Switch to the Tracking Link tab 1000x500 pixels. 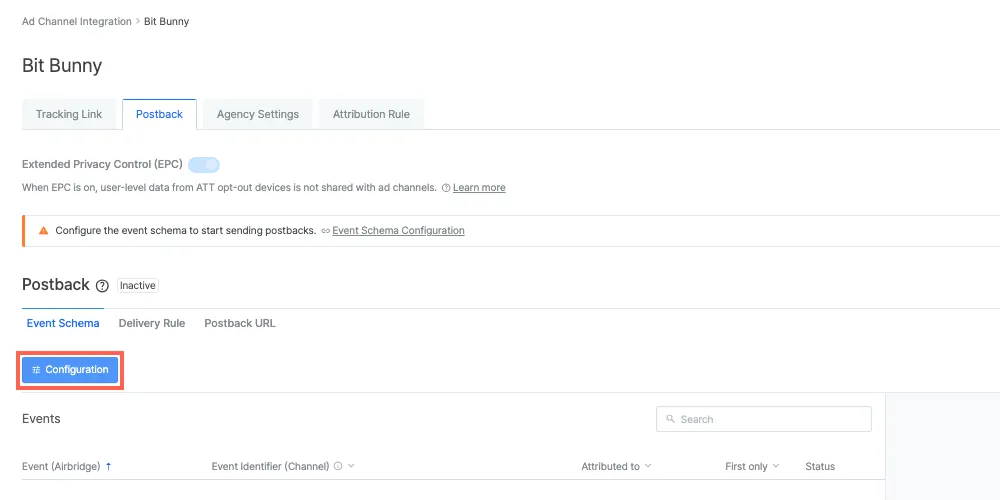point(69,114)
